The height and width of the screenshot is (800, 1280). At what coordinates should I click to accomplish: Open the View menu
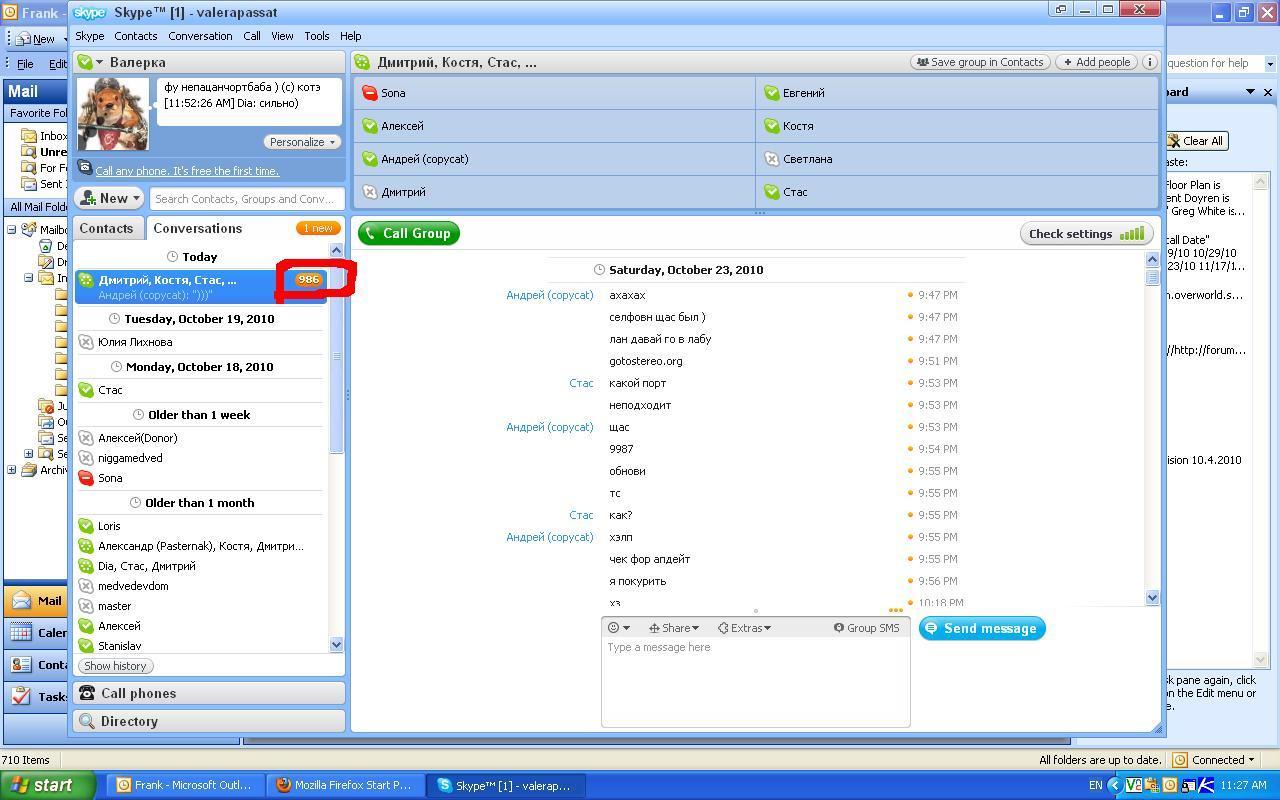click(283, 36)
